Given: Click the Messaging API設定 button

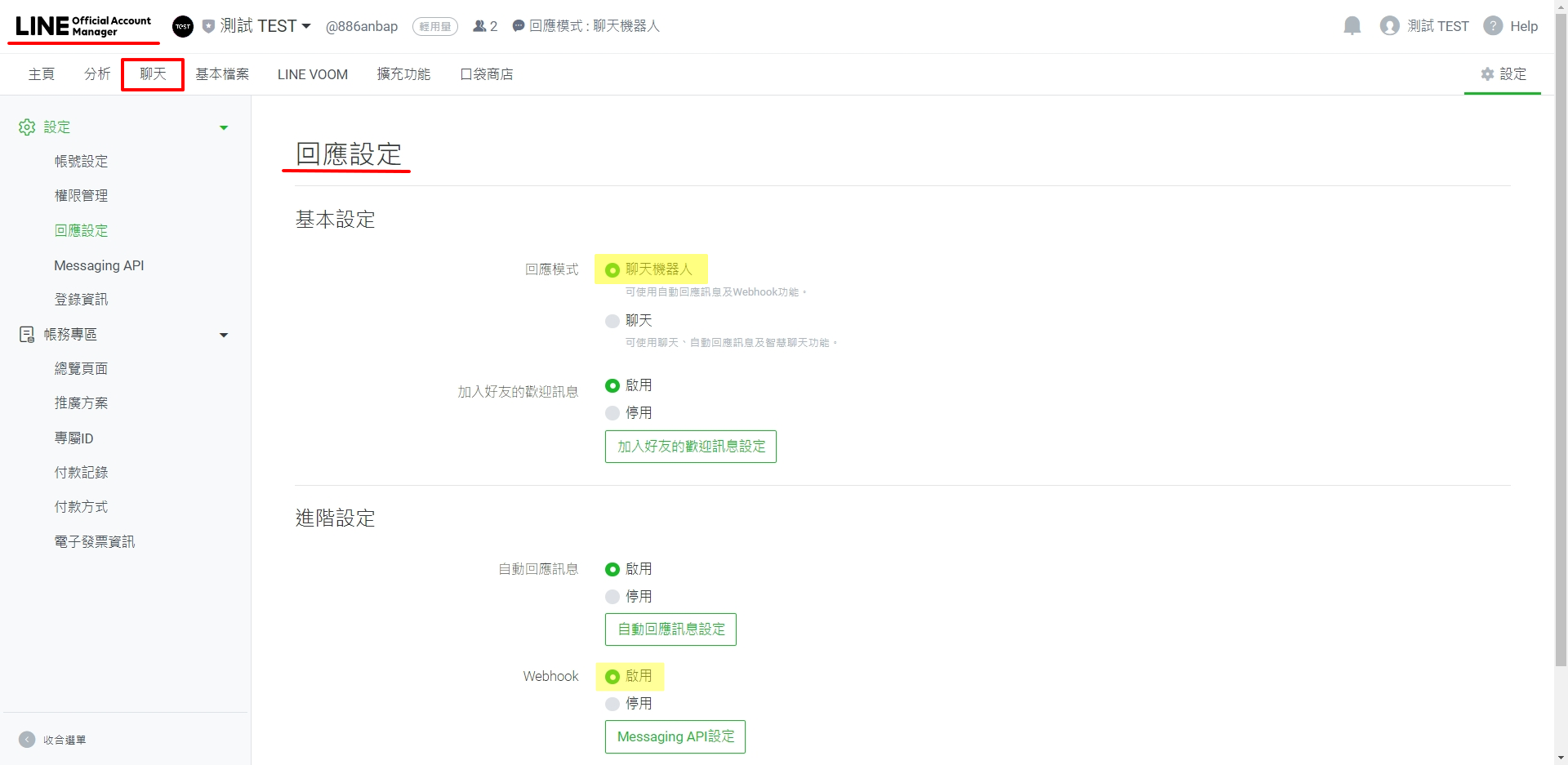Looking at the screenshot, I should pyautogui.click(x=675, y=736).
